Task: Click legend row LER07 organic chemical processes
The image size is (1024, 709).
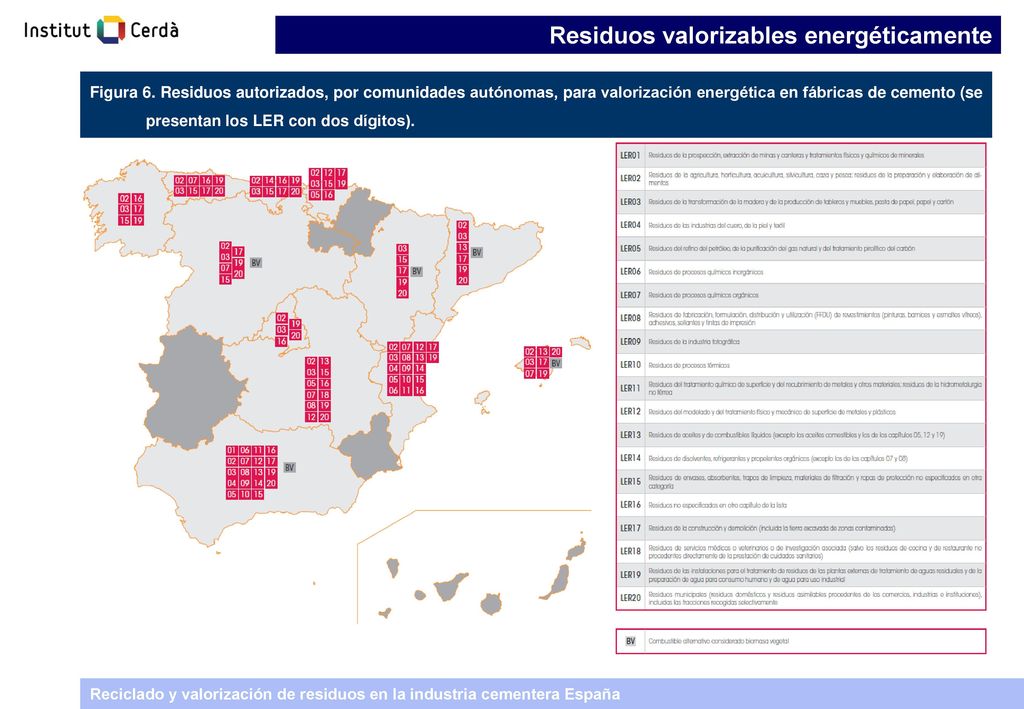Action: tap(801, 295)
